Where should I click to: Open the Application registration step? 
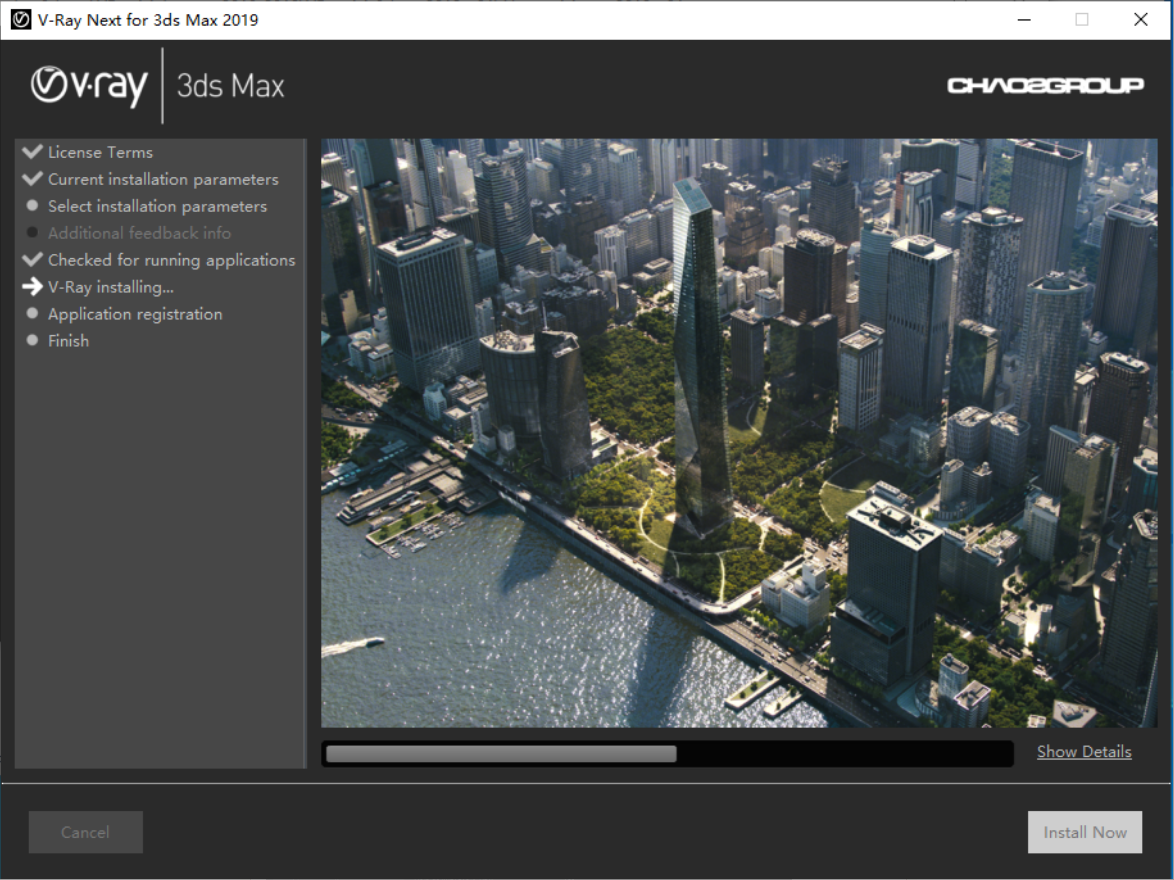(135, 314)
